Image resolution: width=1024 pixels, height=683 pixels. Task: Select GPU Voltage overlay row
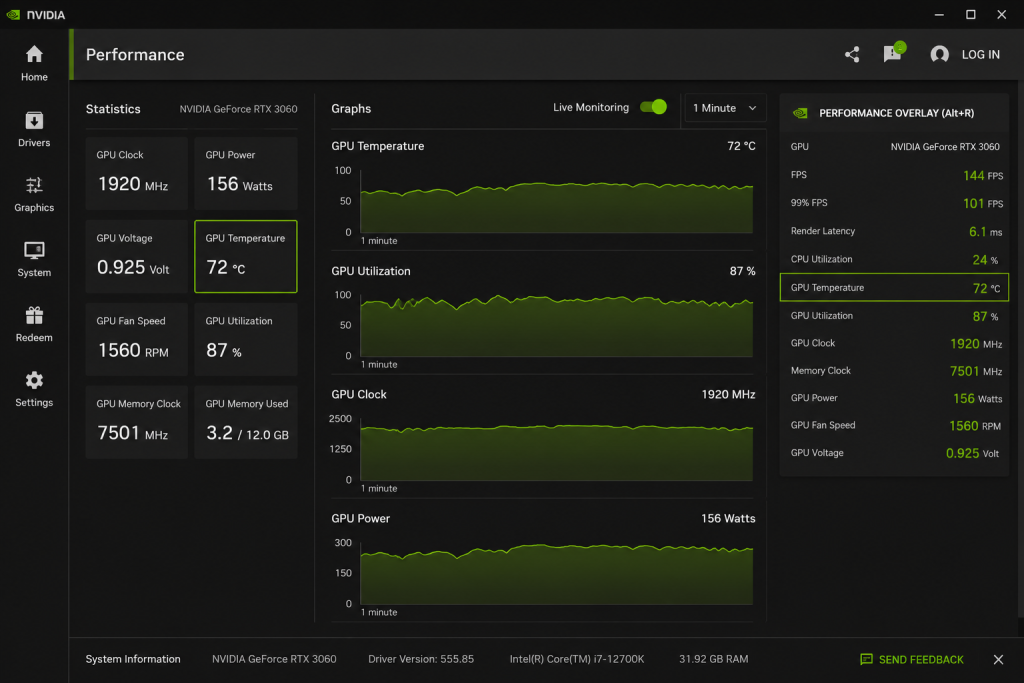point(894,453)
